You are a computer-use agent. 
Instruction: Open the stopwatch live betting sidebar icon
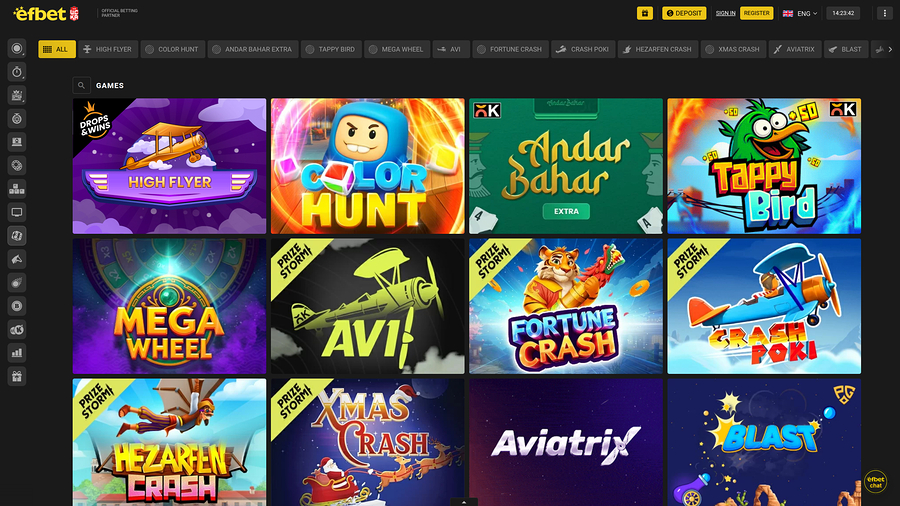click(17, 72)
